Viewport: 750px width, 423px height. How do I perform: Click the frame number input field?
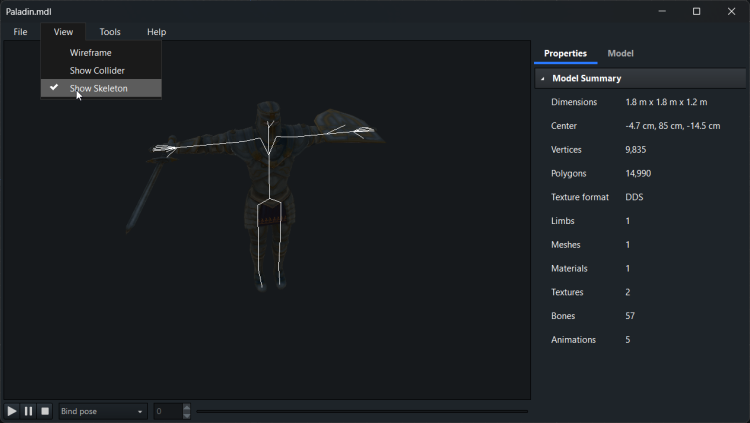coord(167,411)
